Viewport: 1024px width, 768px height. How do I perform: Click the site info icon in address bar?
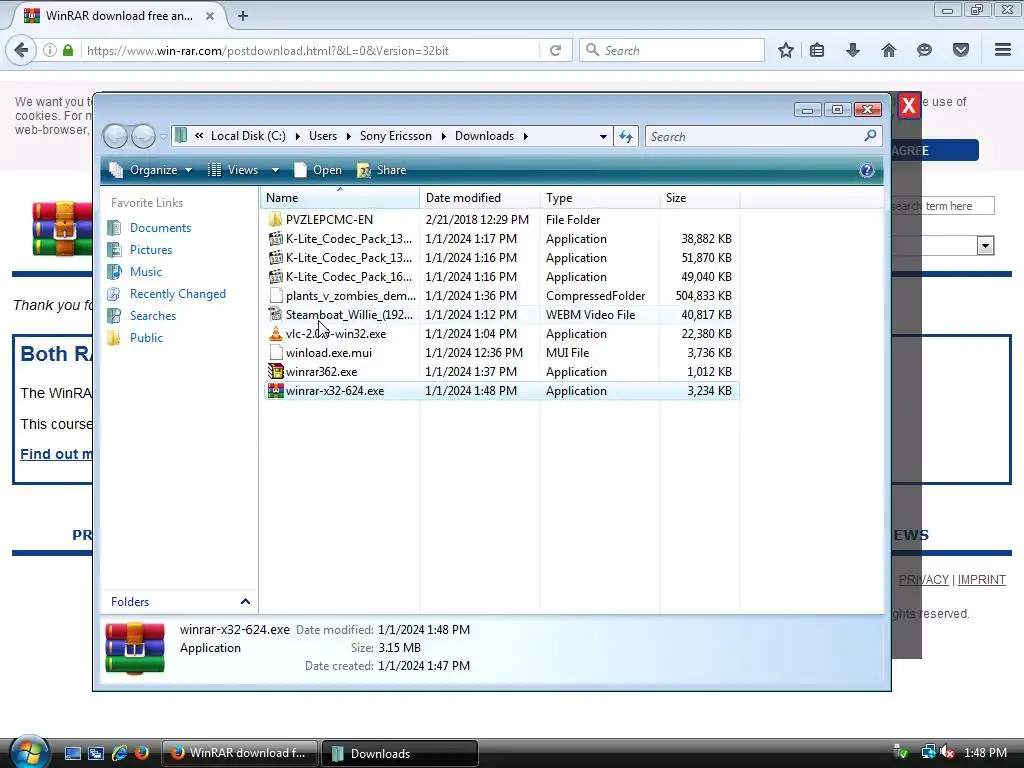point(50,50)
